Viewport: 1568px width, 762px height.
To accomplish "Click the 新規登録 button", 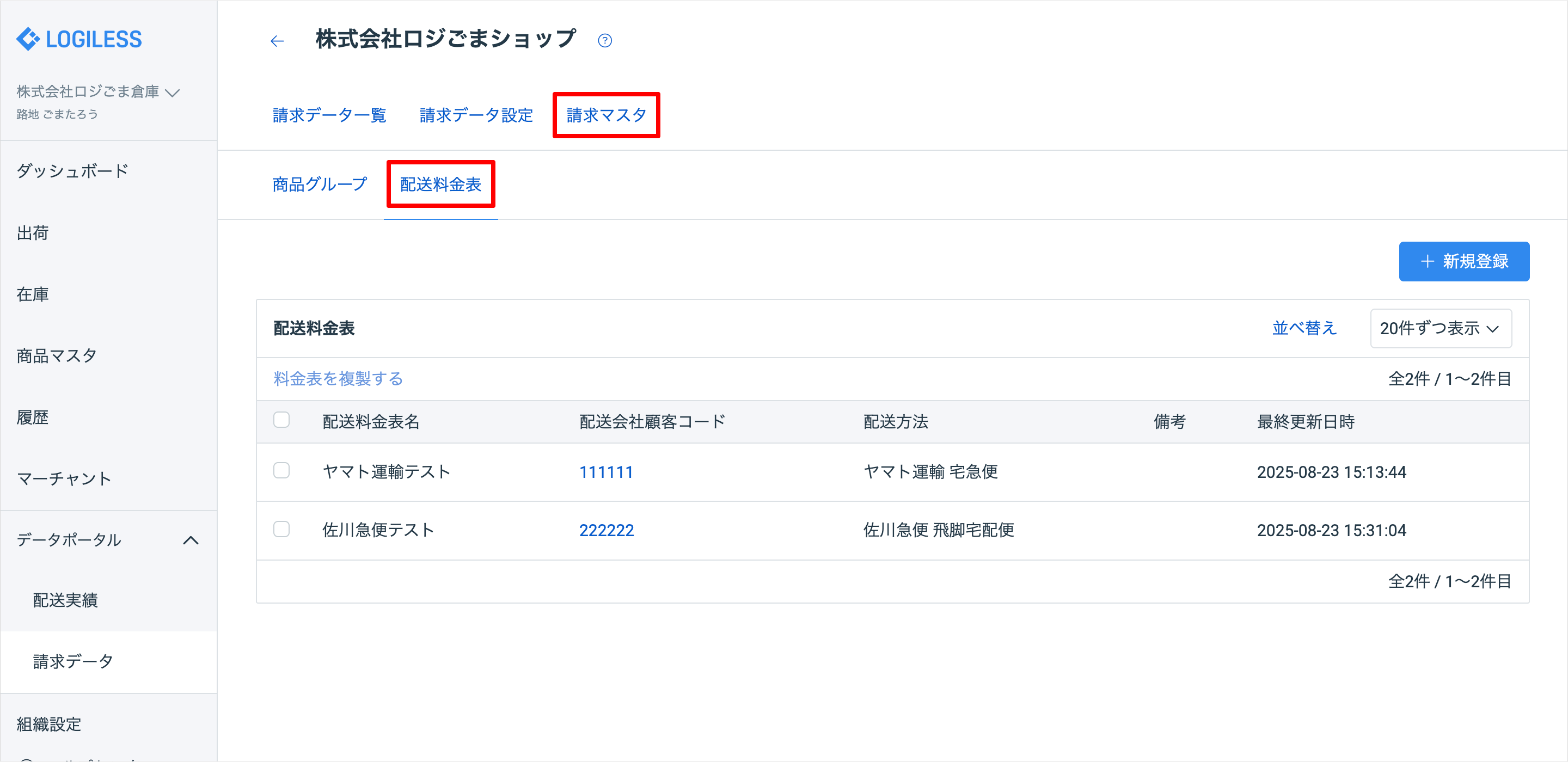I will point(1463,262).
